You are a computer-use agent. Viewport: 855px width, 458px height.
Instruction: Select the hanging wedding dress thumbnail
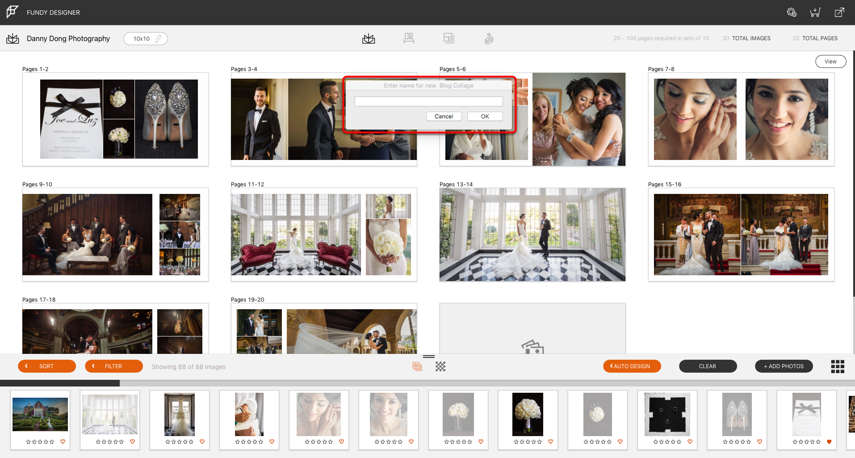(179, 414)
